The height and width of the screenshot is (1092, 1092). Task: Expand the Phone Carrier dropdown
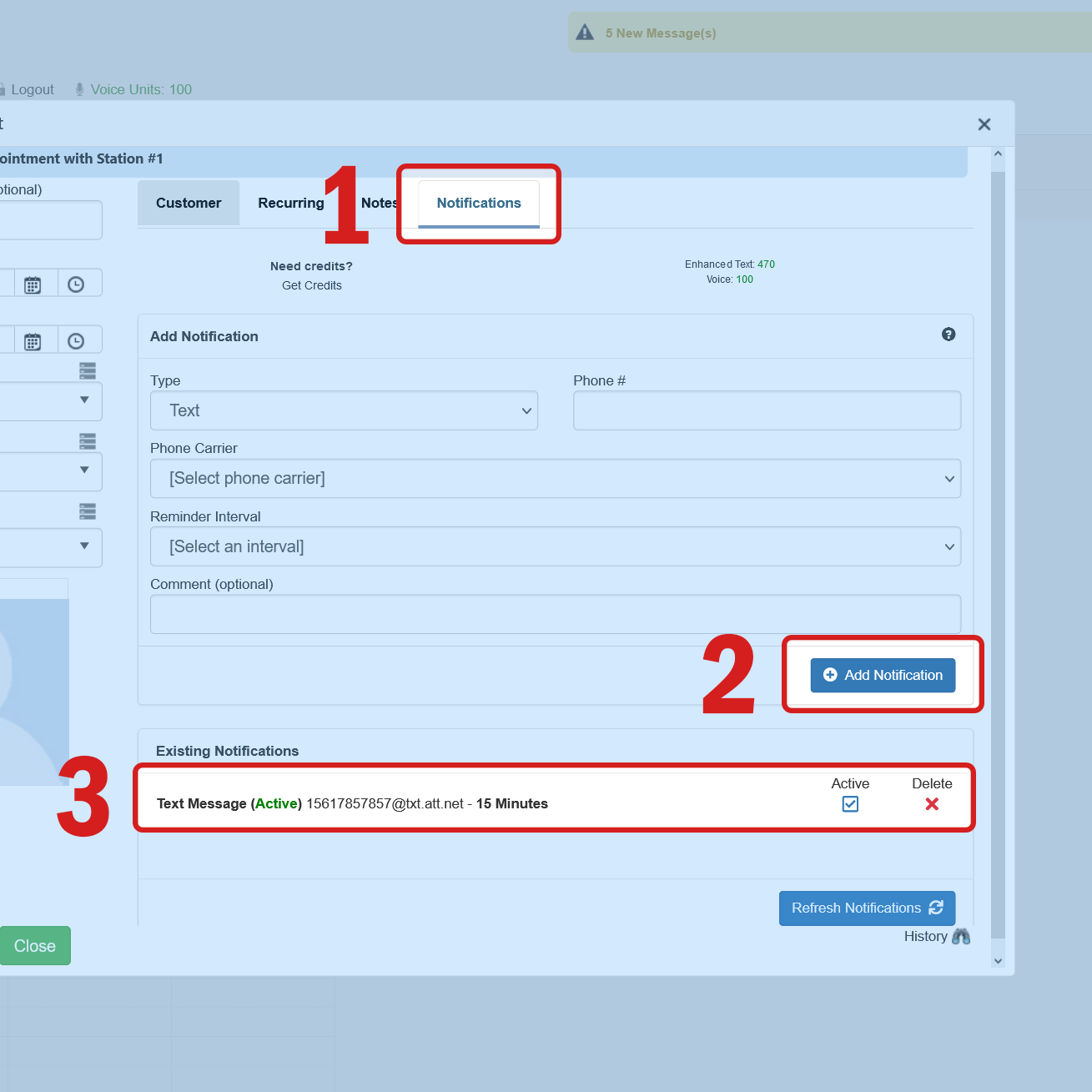point(555,479)
